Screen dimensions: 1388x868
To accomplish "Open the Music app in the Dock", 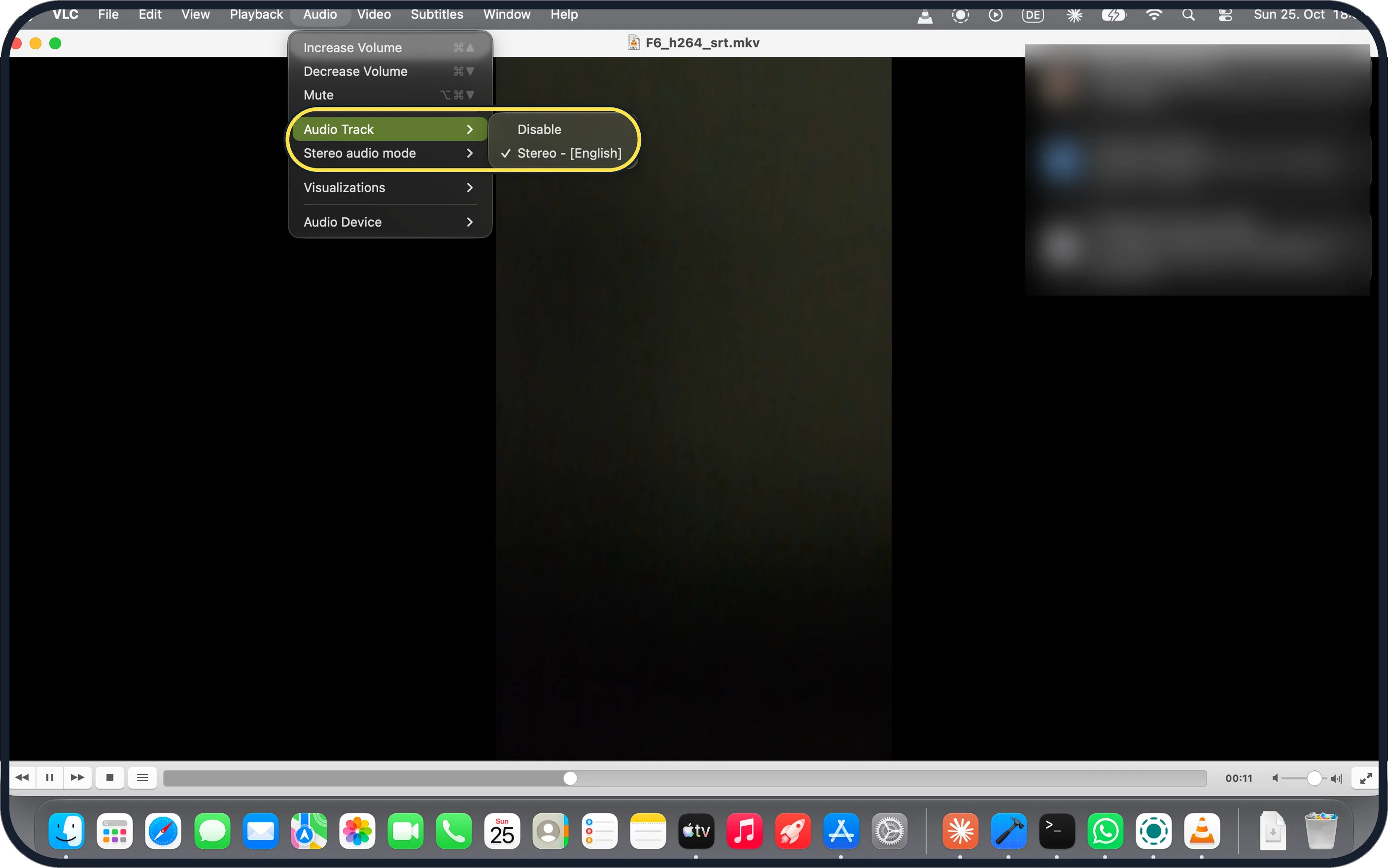I will click(x=744, y=831).
